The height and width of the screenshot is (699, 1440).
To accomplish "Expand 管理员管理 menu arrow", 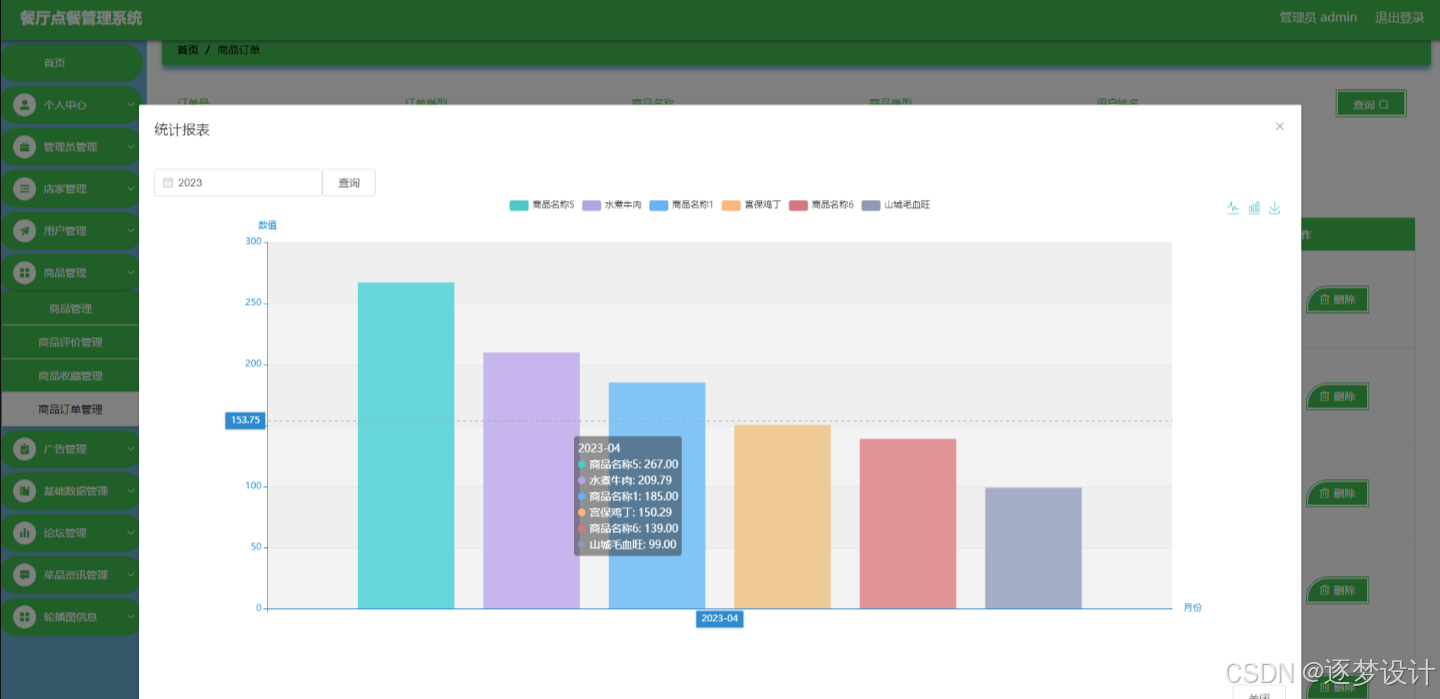I will click(x=131, y=146).
